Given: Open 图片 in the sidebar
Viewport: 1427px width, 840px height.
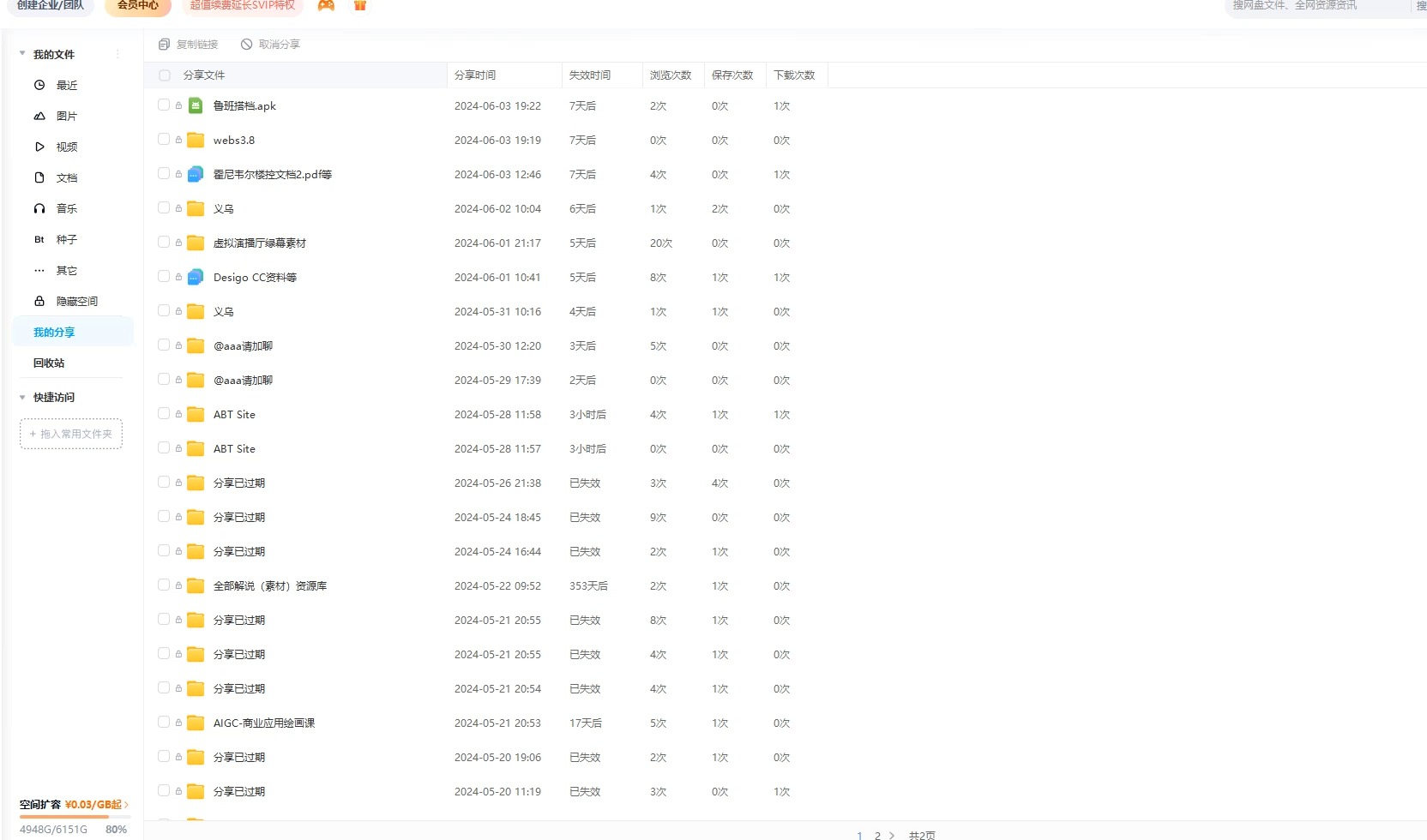Looking at the screenshot, I should 67,116.
